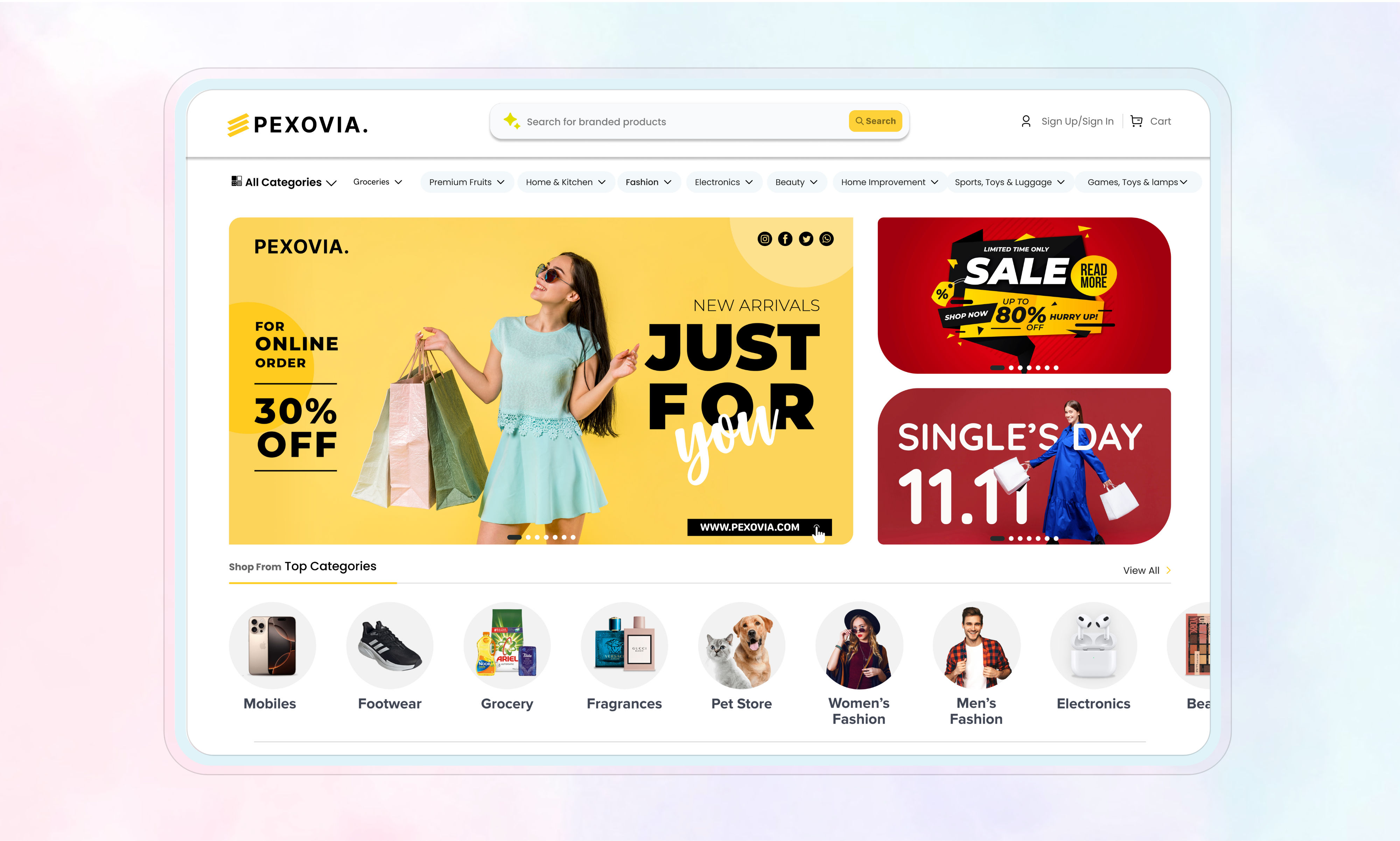Select the Beauty menu item
1400x841 pixels.
coord(797,182)
